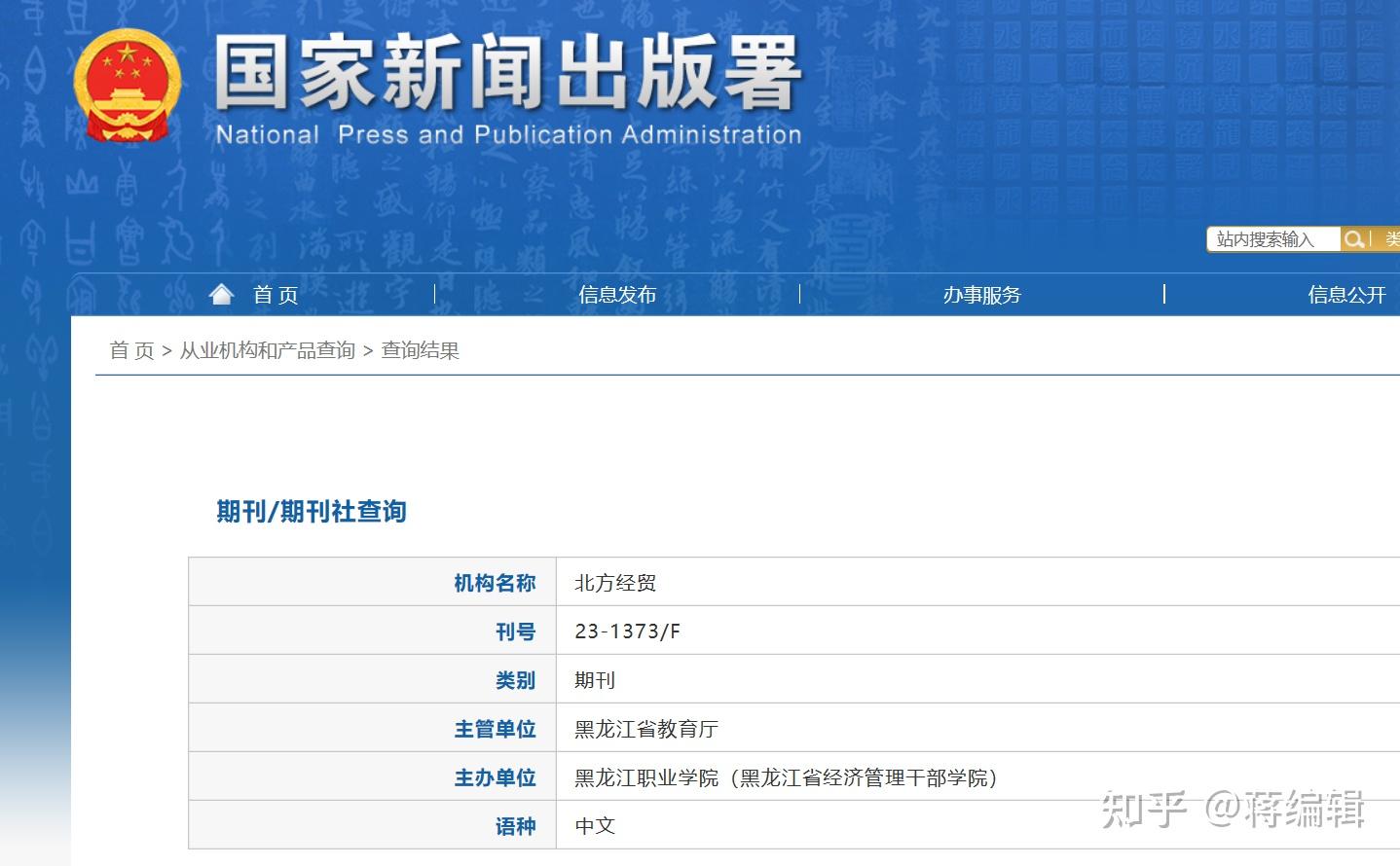
Task: Focus the 站内搜索输入 search field
Action: click(1273, 239)
